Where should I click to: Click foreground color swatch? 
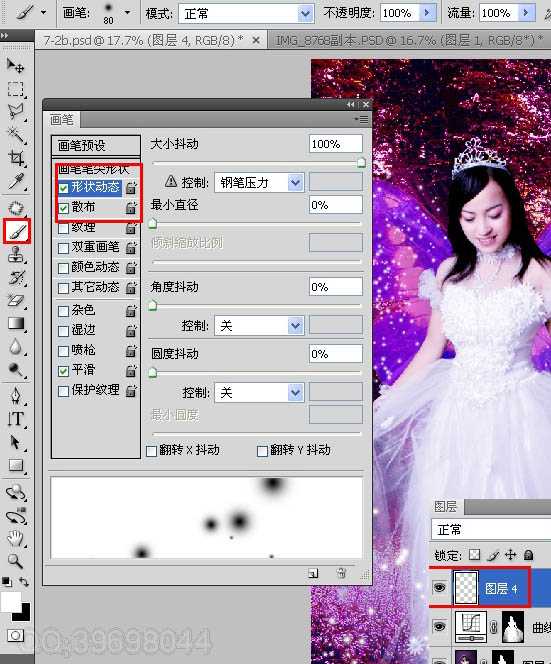[x=10, y=601]
